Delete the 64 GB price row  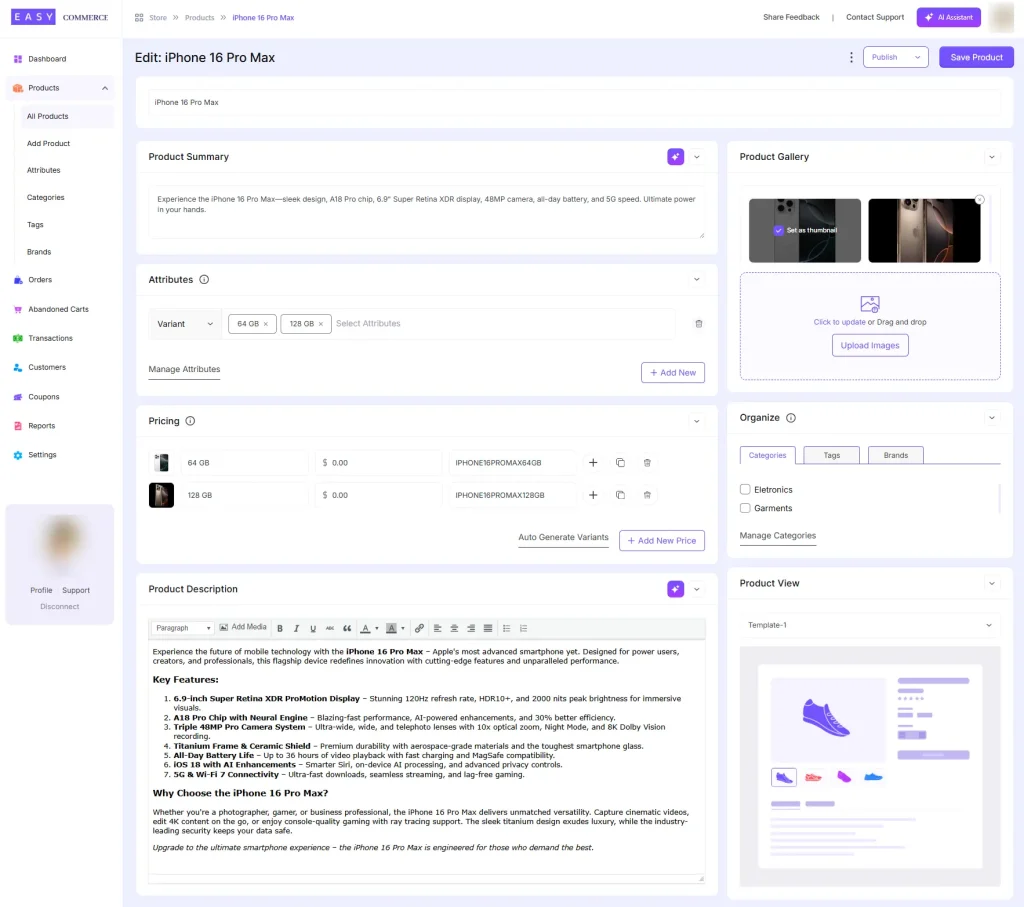tap(647, 462)
